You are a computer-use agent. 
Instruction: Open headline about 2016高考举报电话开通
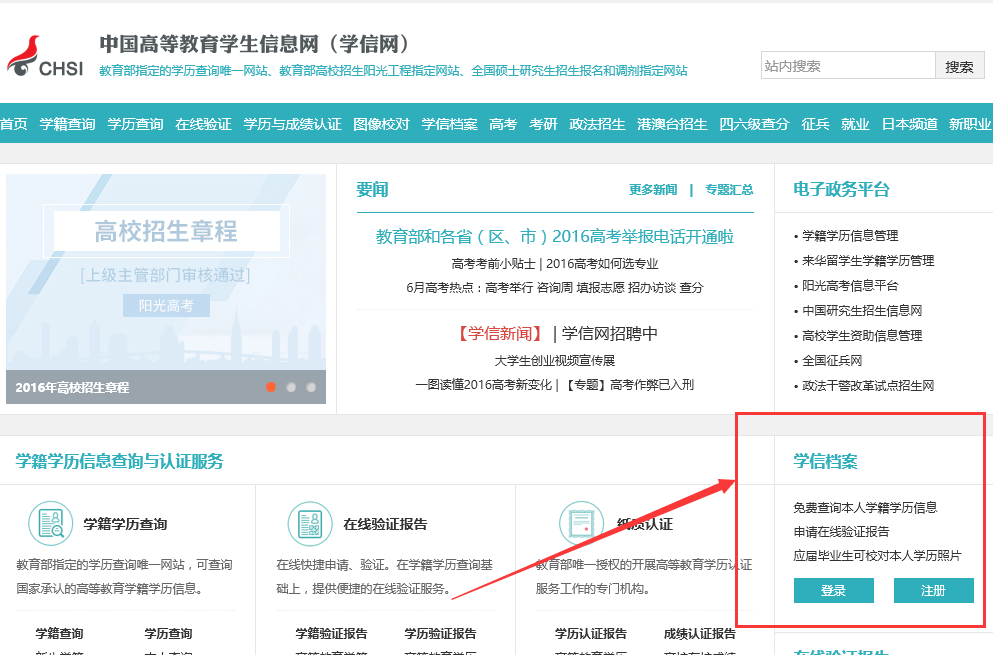[554, 237]
